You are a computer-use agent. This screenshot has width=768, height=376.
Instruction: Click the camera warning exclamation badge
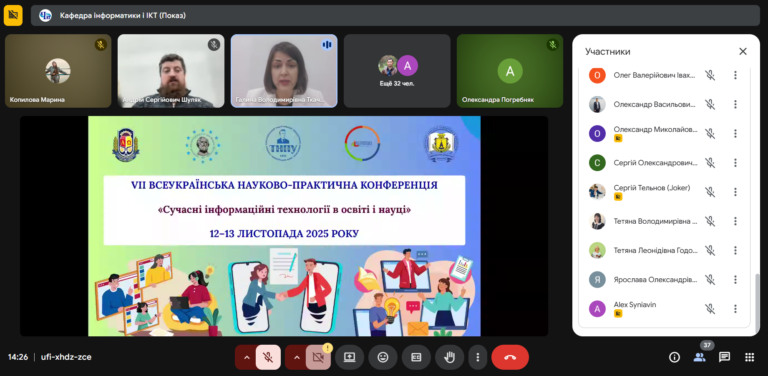pos(328,348)
